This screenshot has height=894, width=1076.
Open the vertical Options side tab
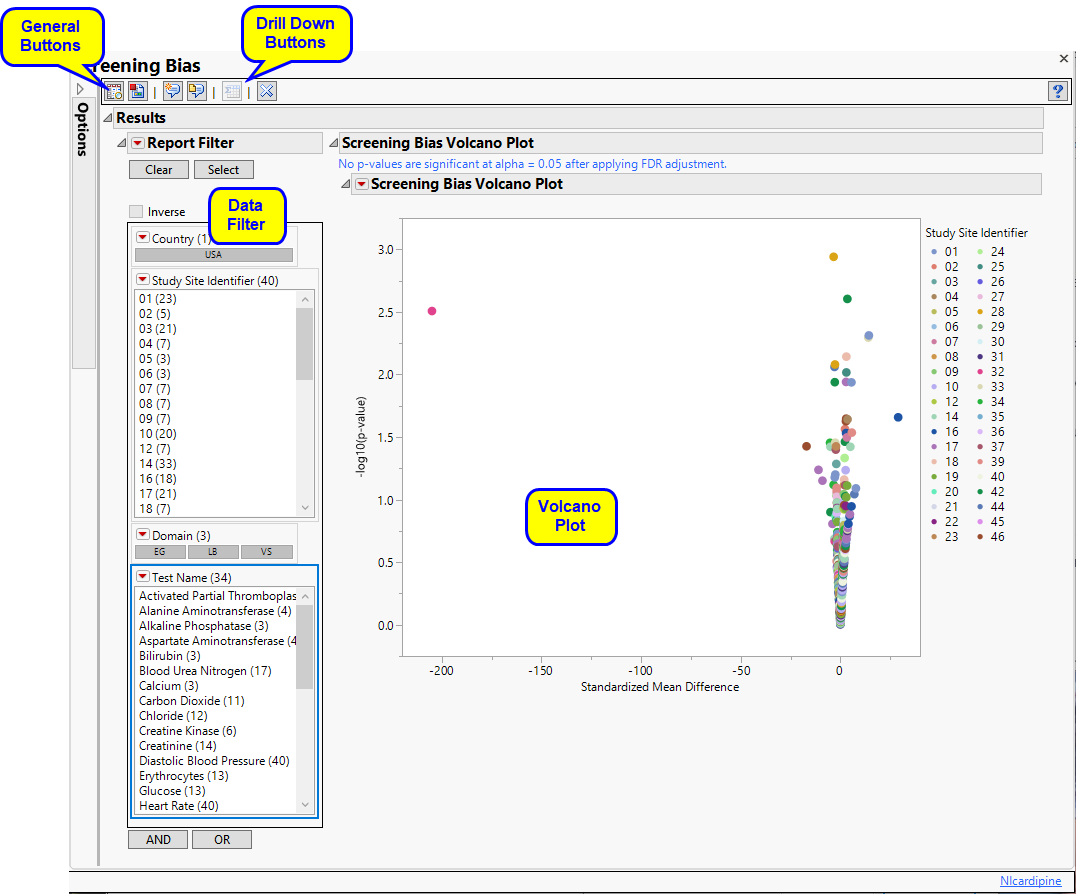[x=83, y=130]
